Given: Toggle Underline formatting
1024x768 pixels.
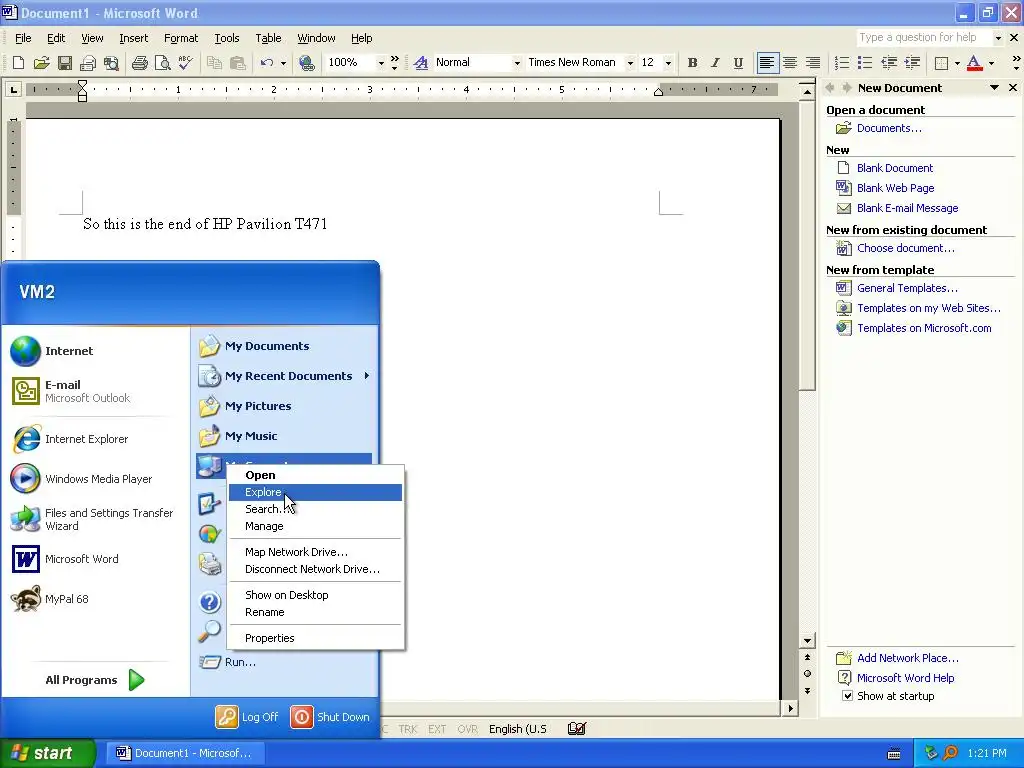Looking at the screenshot, I should point(738,63).
